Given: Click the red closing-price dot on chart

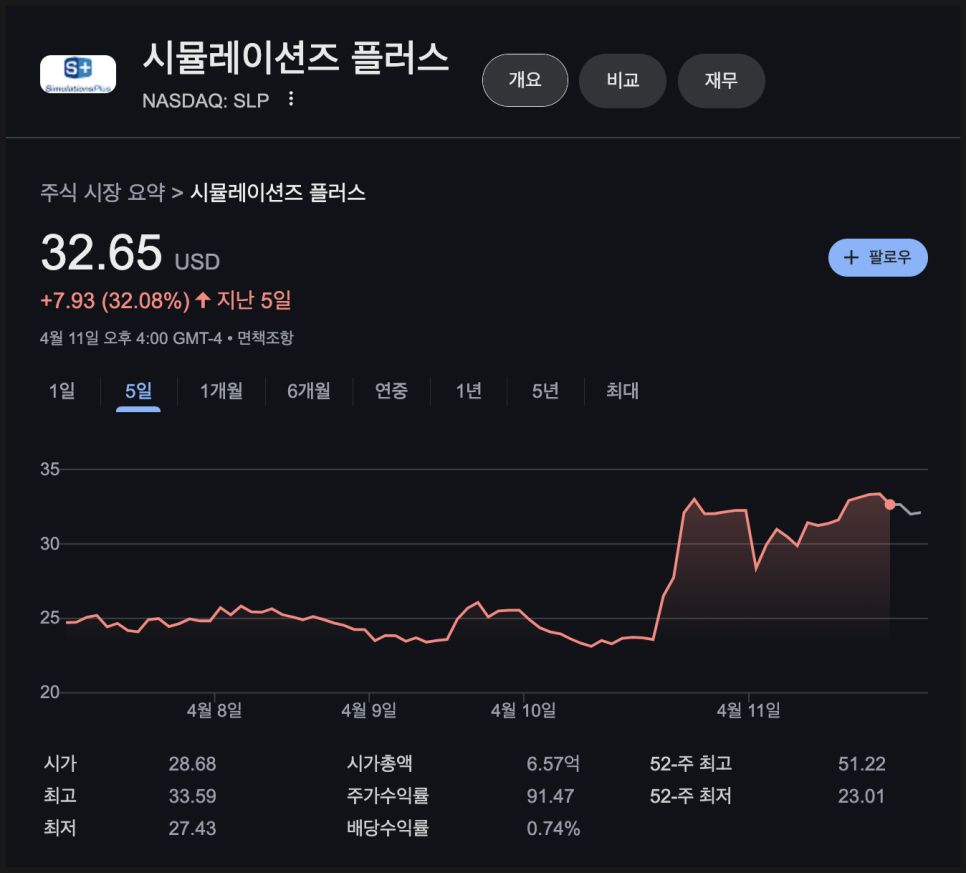Looking at the screenshot, I should point(890,505).
